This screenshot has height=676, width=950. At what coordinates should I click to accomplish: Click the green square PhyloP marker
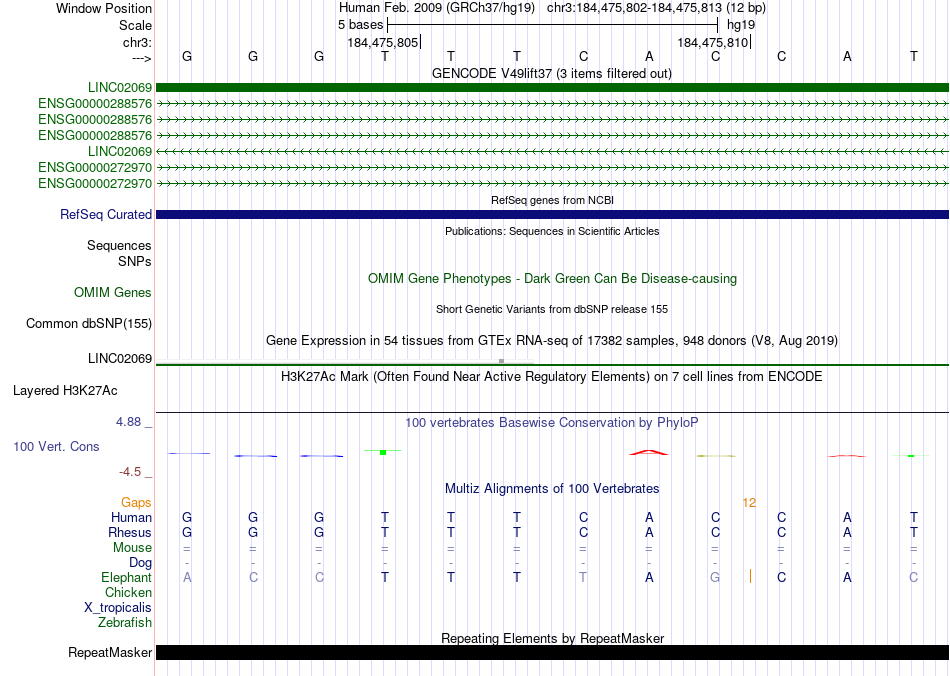[x=383, y=452]
